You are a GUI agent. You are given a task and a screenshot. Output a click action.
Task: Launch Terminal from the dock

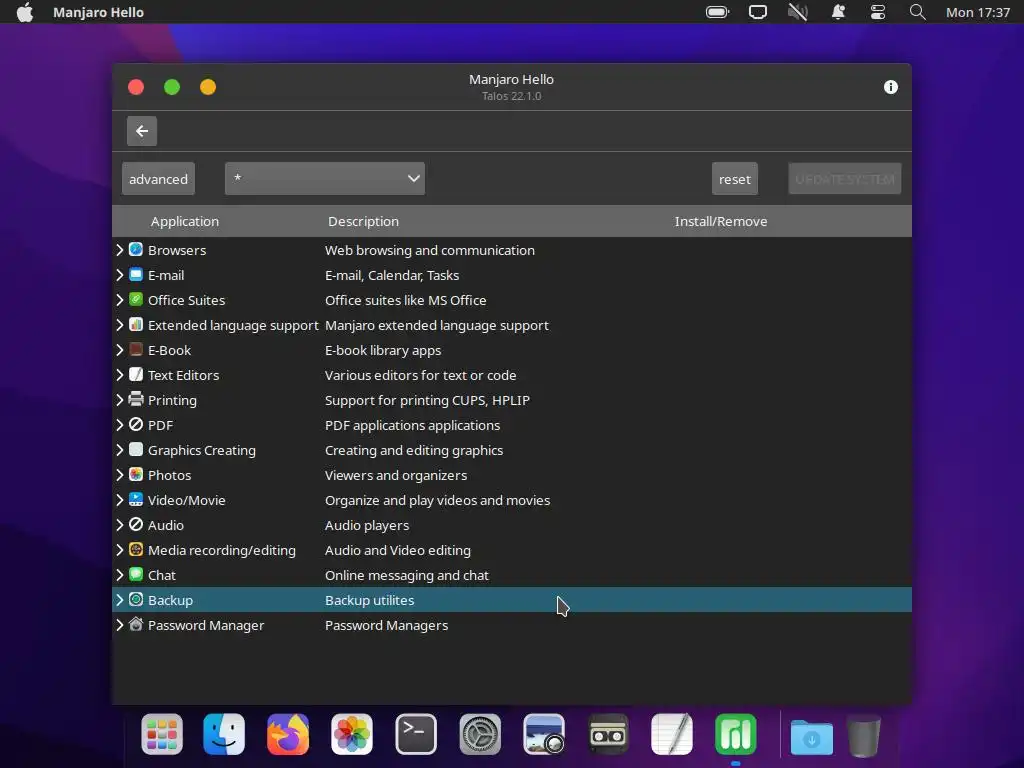[x=416, y=734]
